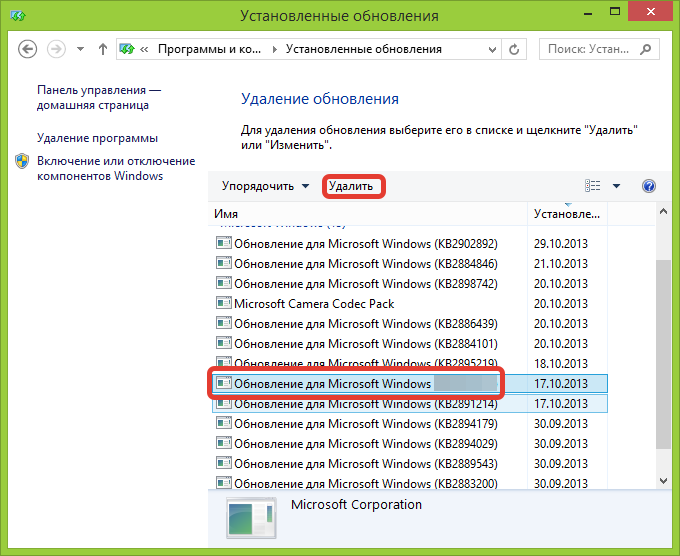The width and height of the screenshot is (680, 556).
Task: Select update KB2894179 row
Action: [410, 424]
